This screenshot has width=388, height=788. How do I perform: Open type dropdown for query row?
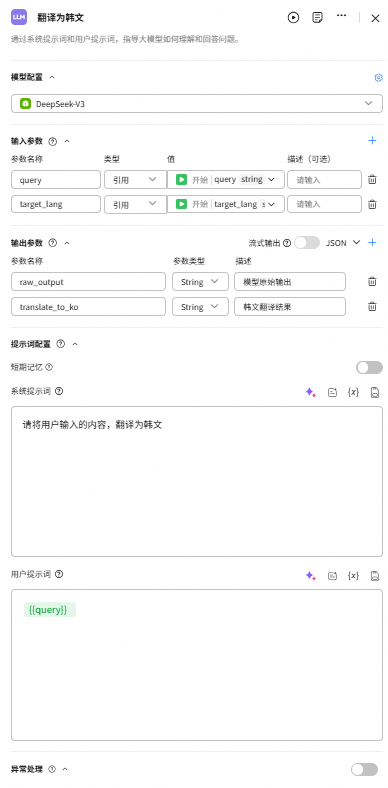(x=135, y=179)
